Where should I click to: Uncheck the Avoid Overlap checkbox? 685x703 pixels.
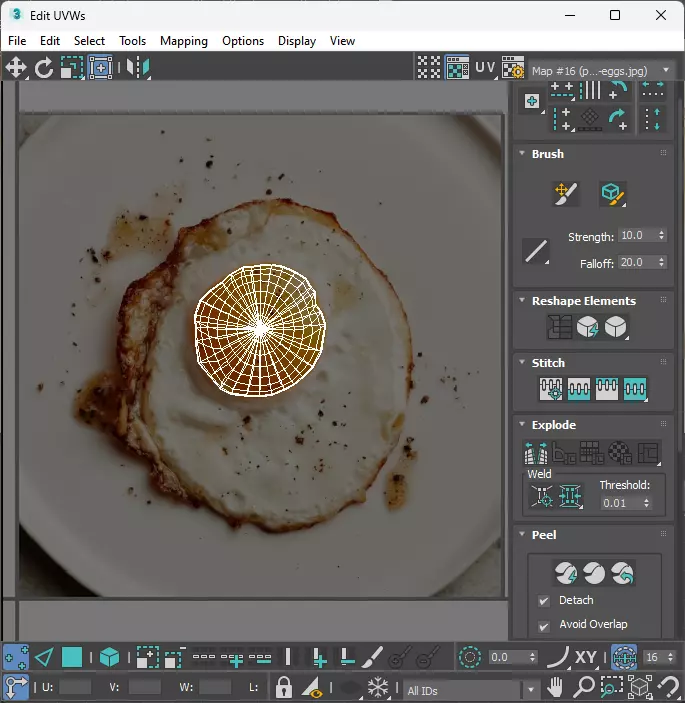(x=544, y=626)
